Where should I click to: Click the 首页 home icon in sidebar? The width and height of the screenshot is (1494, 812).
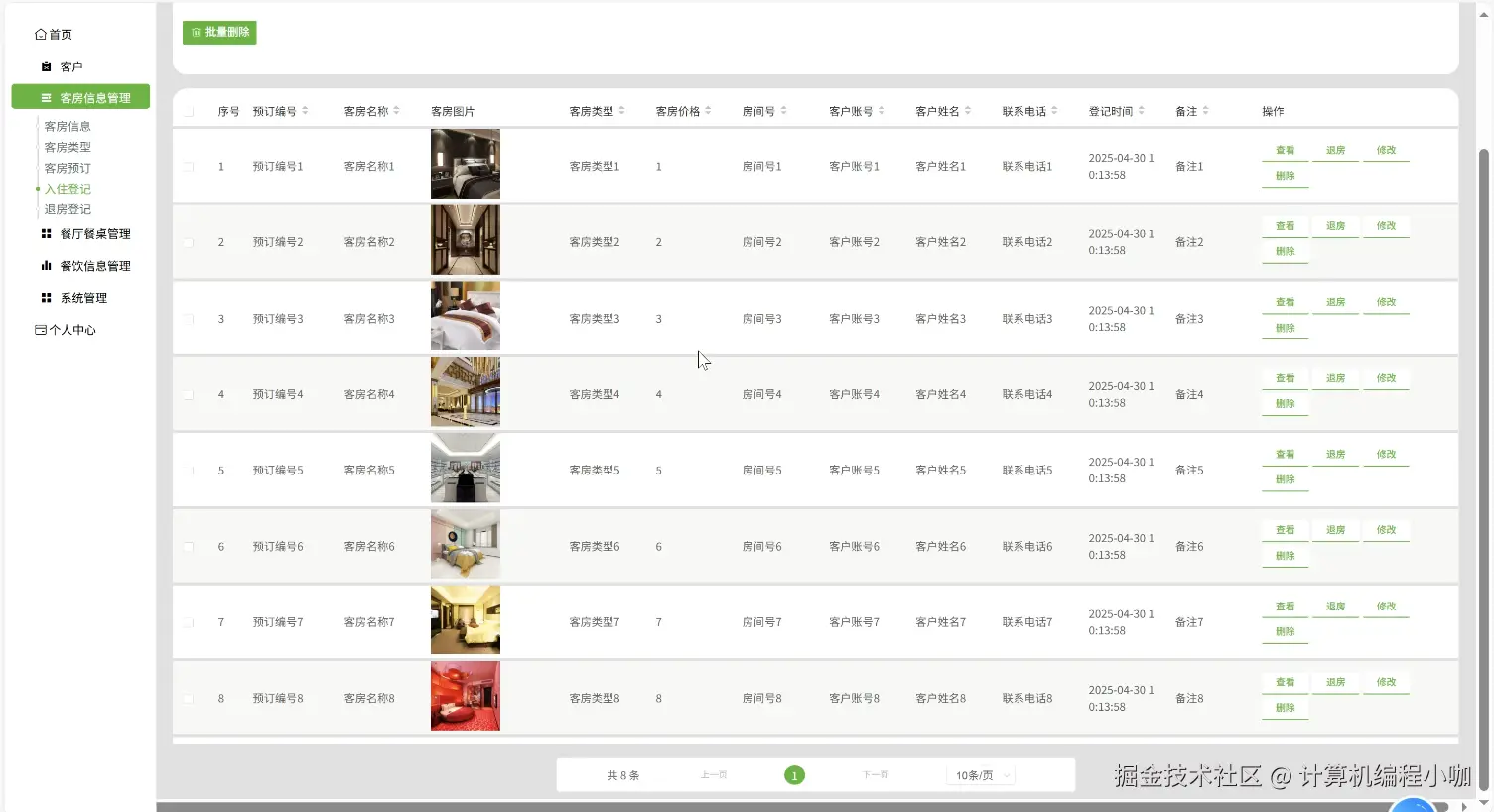tap(41, 34)
